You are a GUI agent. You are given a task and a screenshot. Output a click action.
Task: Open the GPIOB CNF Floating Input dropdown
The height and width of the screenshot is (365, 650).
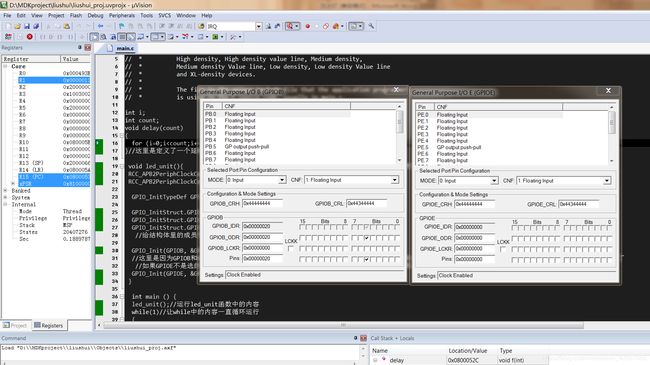coord(395,180)
